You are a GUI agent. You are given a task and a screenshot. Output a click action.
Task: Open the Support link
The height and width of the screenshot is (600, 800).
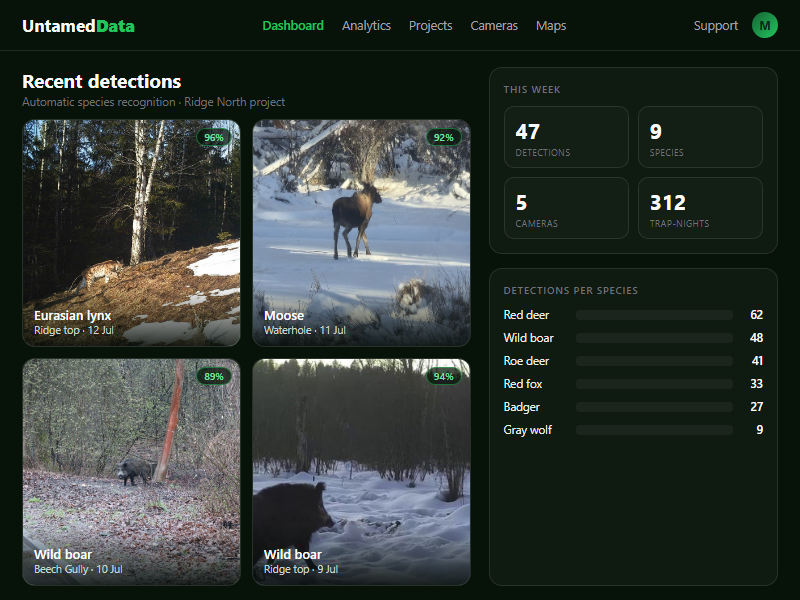click(715, 26)
